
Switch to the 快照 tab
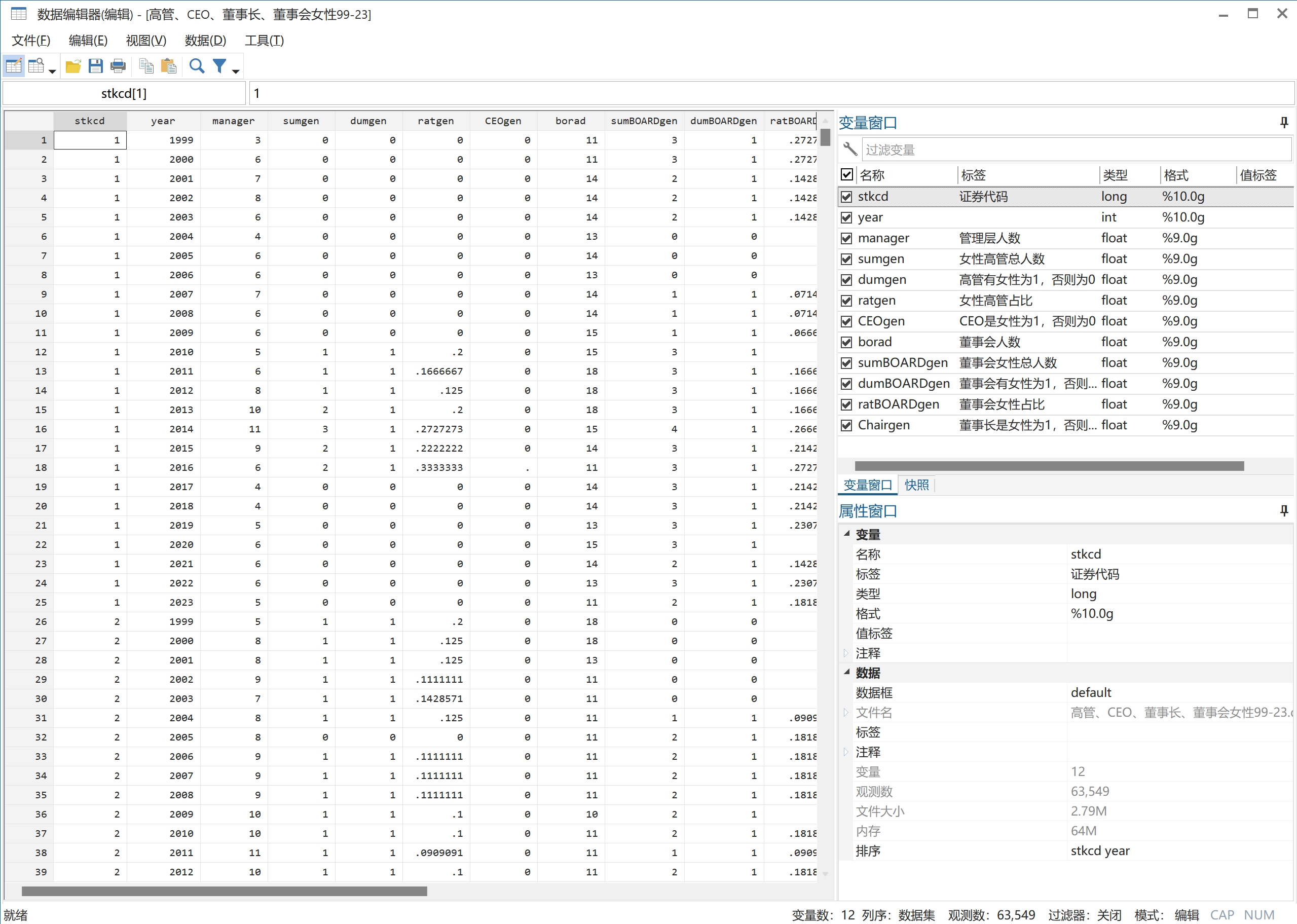(916, 485)
